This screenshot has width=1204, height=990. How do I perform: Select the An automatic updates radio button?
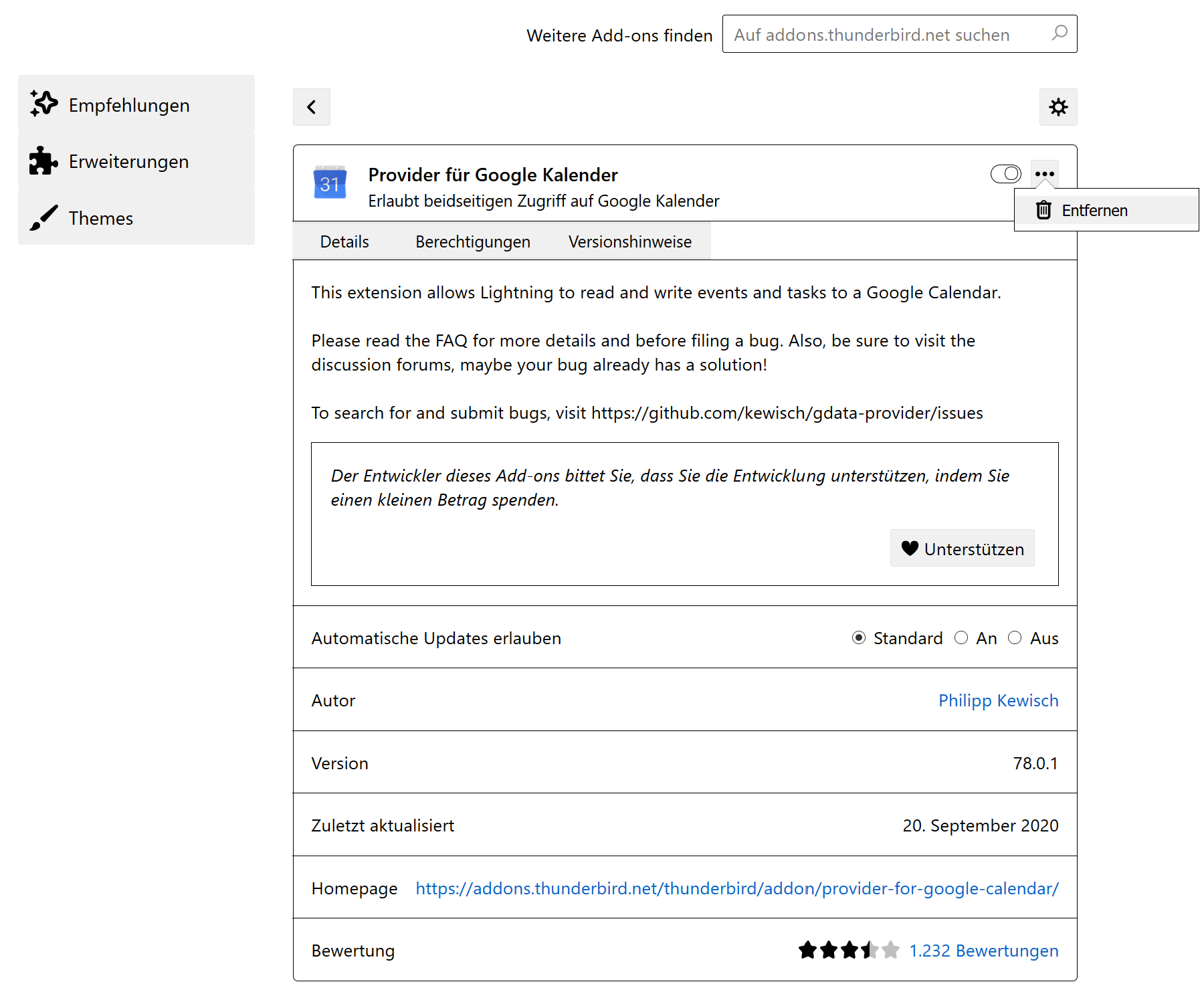(961, 638)
